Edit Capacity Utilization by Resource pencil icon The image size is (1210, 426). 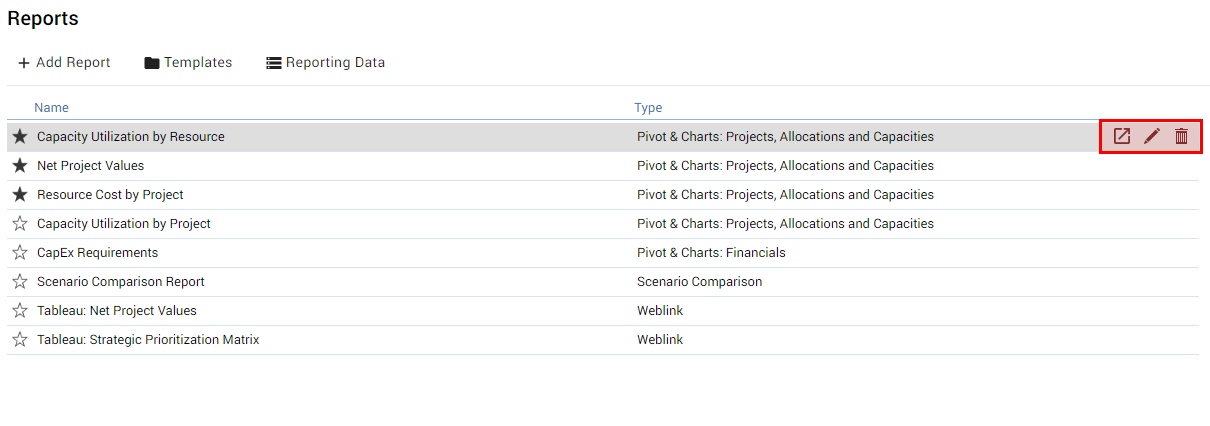[1152, 136]
